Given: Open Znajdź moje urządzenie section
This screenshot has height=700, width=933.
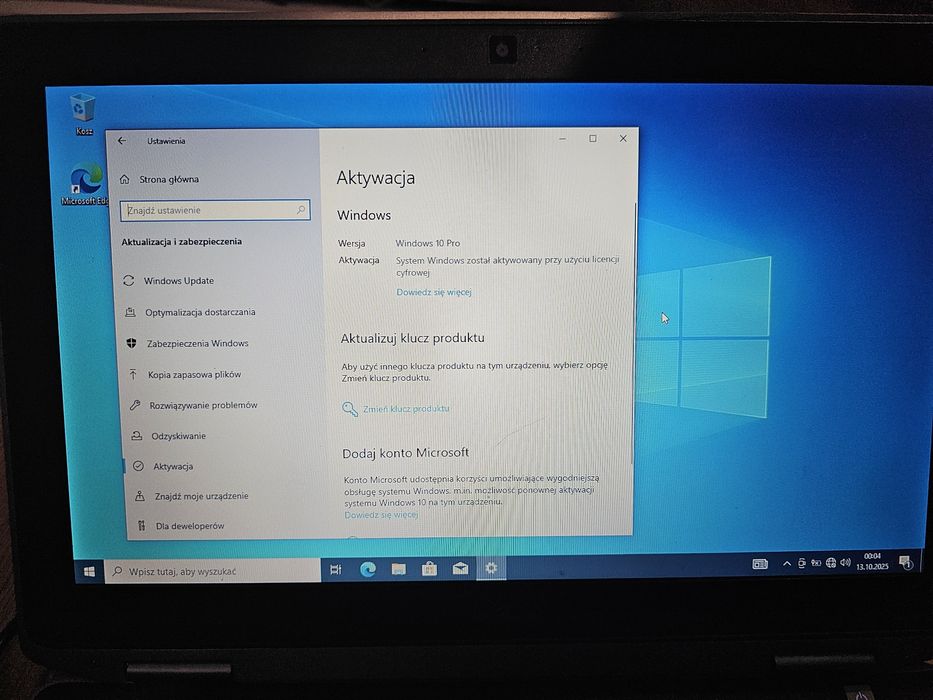Looking at the screenshot, I should pyautogui.click(x=191, y=496).
